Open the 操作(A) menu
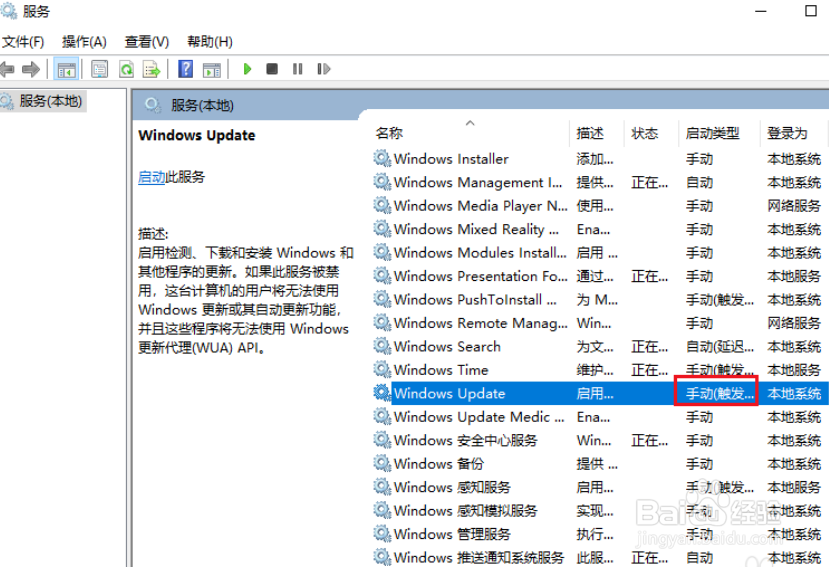The image size is (829, 567). pos(84,42)
